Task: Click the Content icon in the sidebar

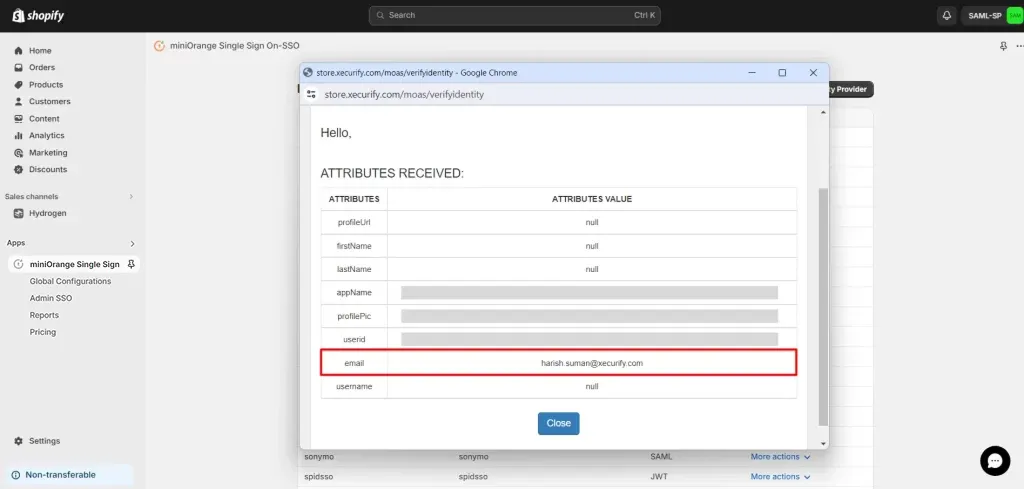Action: (18, 119)
